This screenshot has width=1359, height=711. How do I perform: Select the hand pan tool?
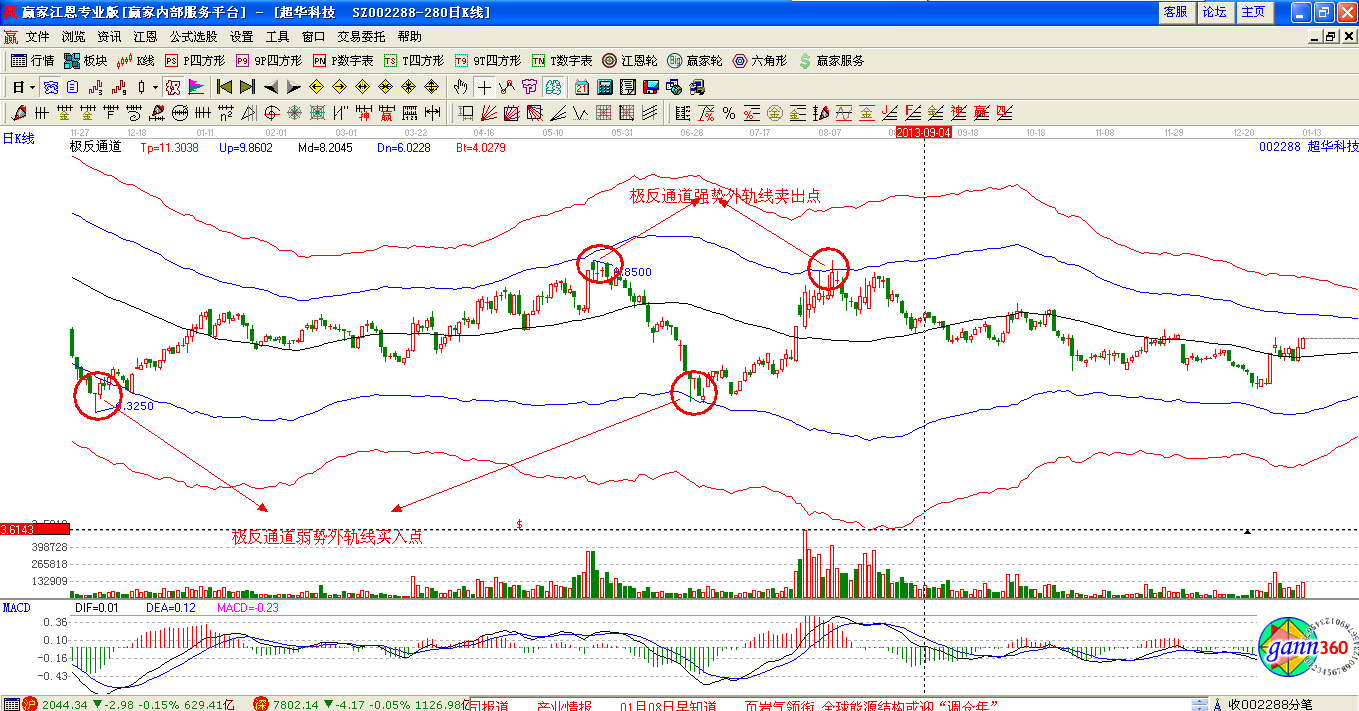pyautogui.click(x=460, y=87)
